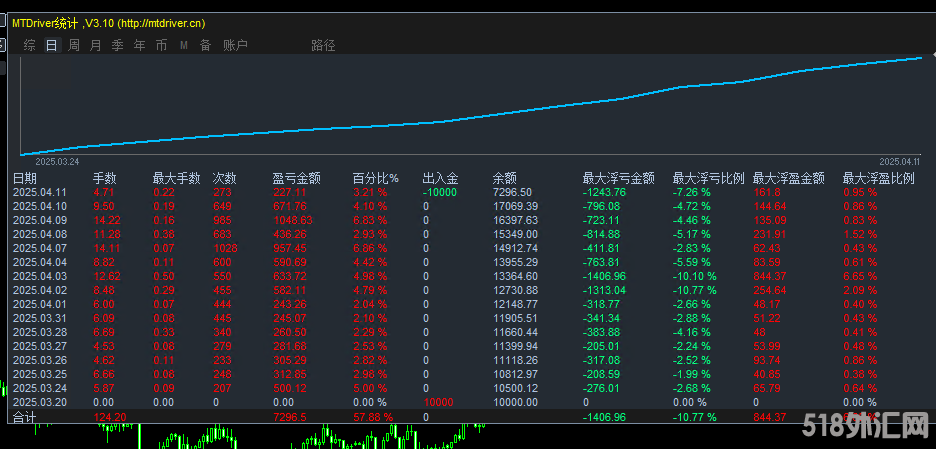Click the -1243.76 floating loss value
936x449 pixels.
click(x=604, y=192)
